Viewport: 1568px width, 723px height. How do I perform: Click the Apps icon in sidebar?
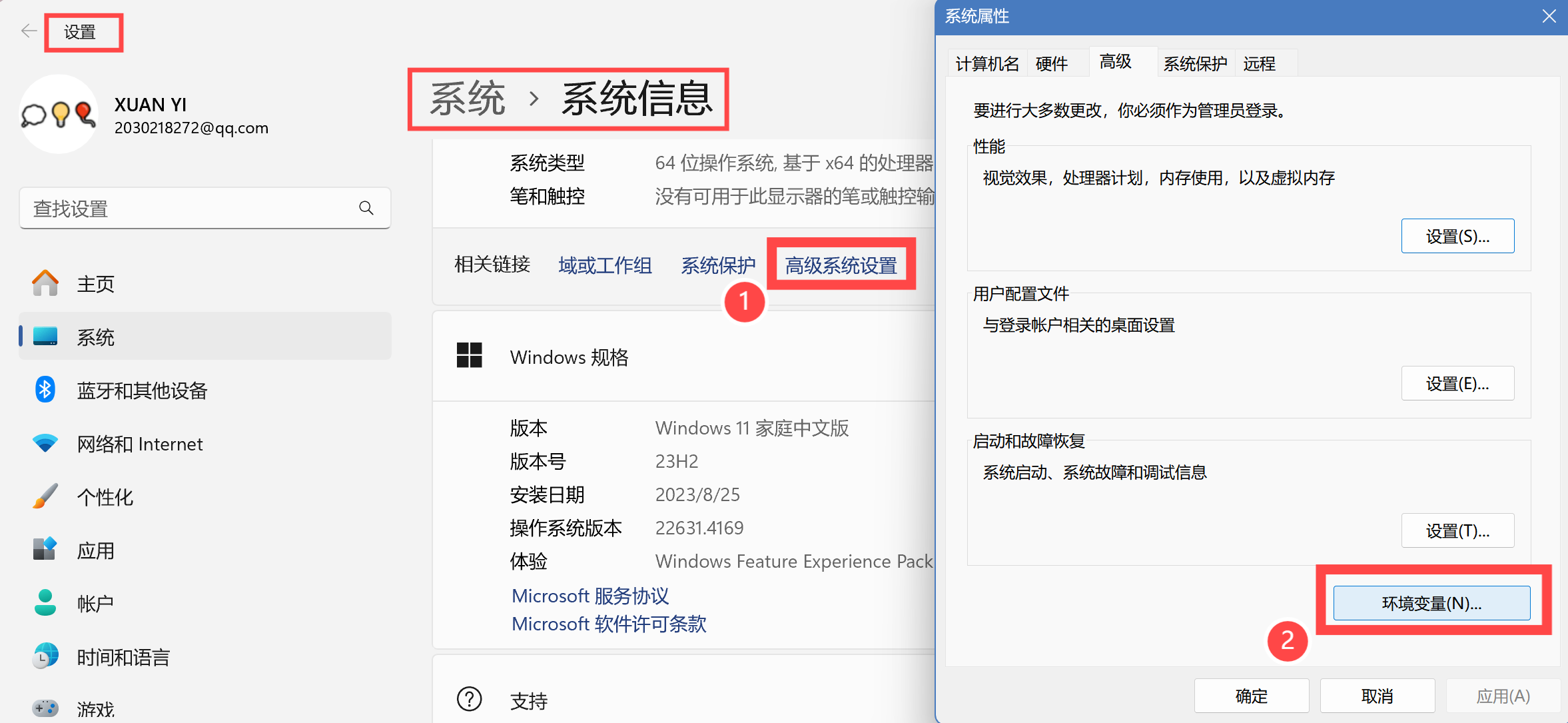45,550
